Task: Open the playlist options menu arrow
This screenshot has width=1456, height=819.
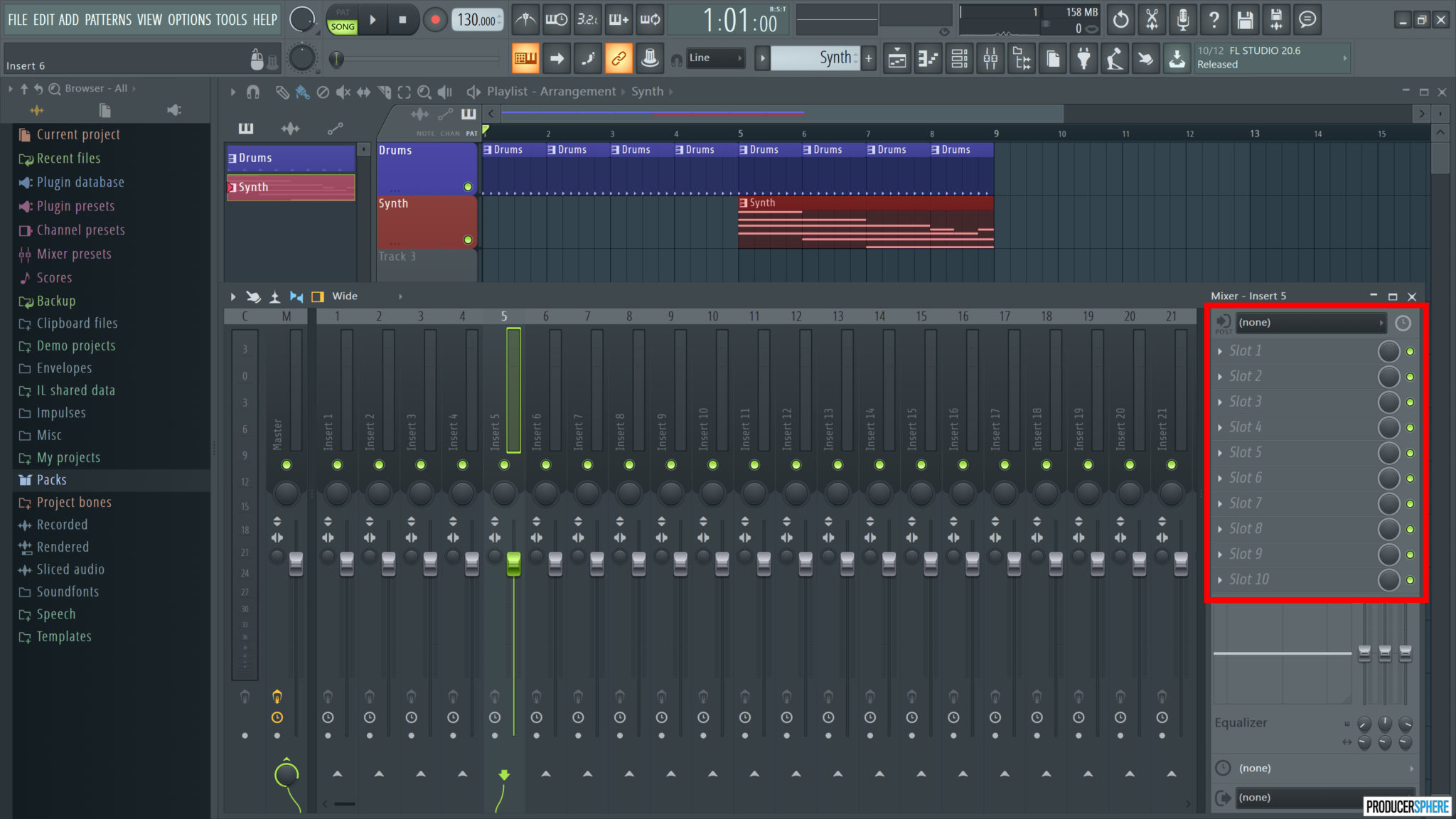Action: click(232, 92)
